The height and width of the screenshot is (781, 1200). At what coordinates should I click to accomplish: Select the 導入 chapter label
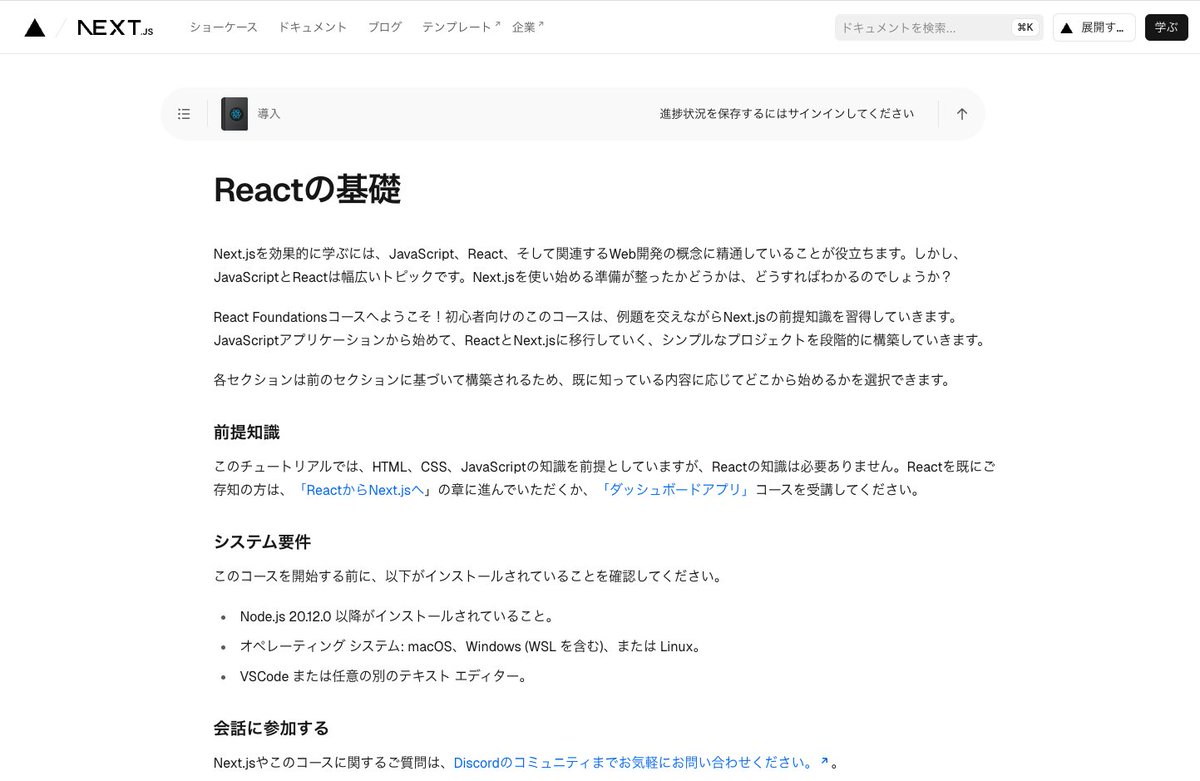coord(269,114)
